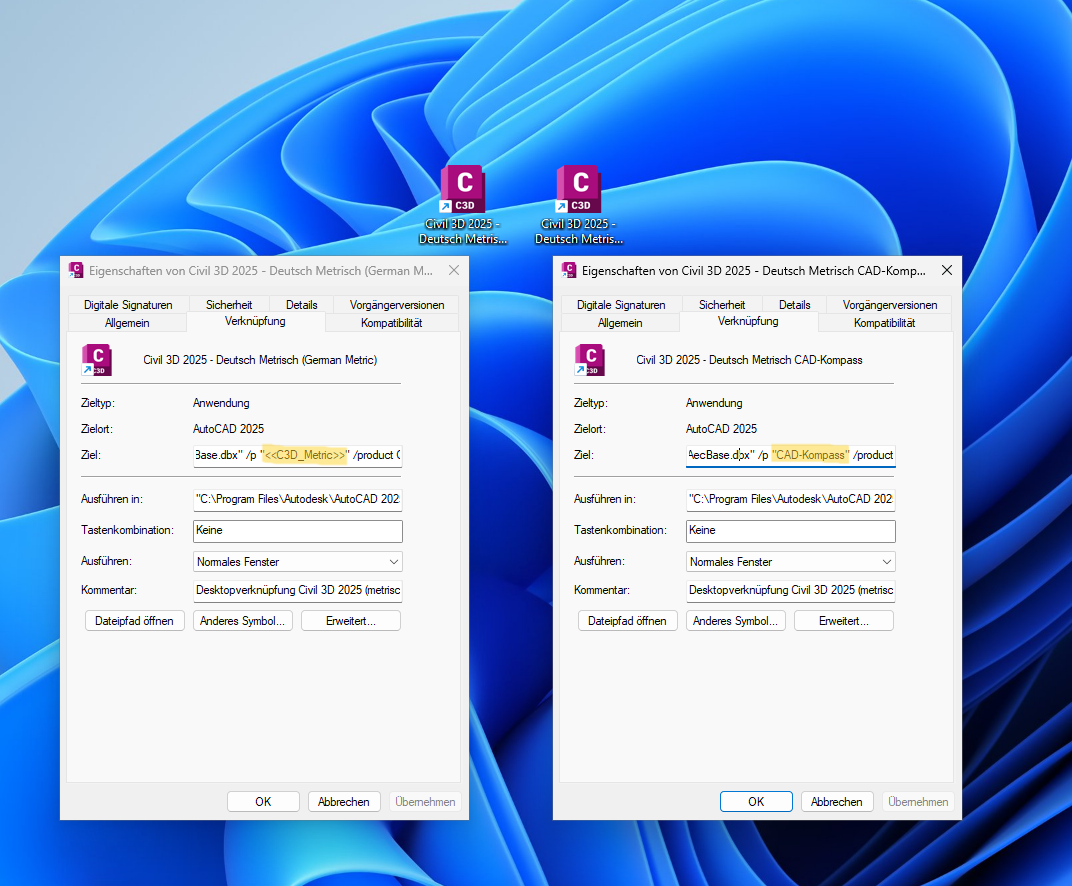Viewport: 1072px width, 886px height.
Task: Open Erweitert... in the German Metric dialog
Action: pos(351,621)
